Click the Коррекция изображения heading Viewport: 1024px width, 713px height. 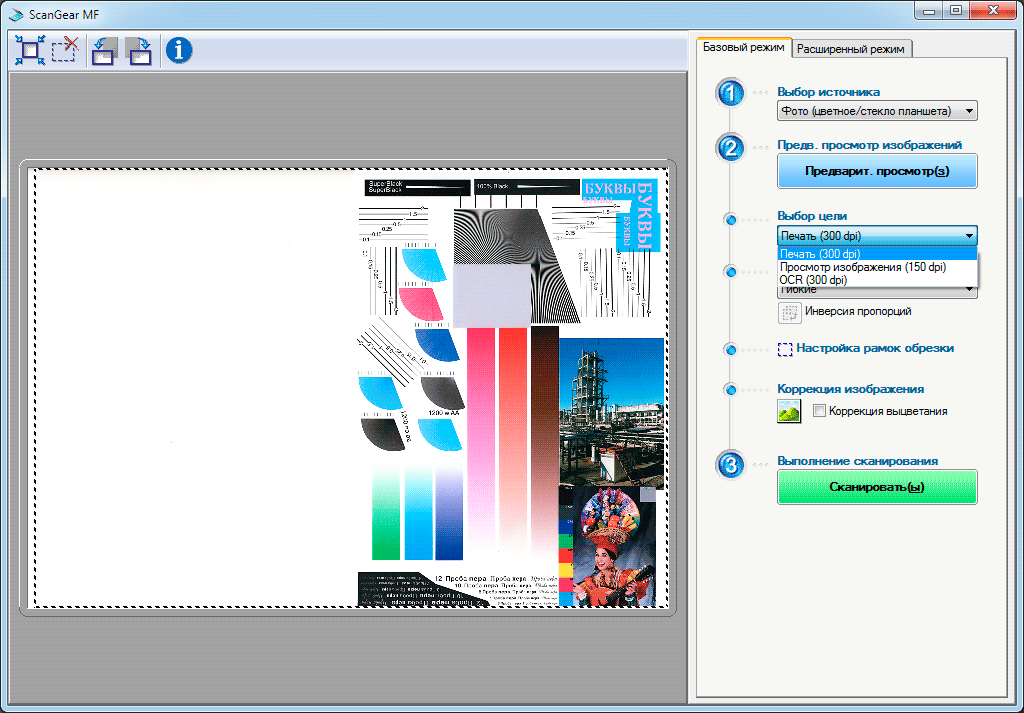point(850,389)
